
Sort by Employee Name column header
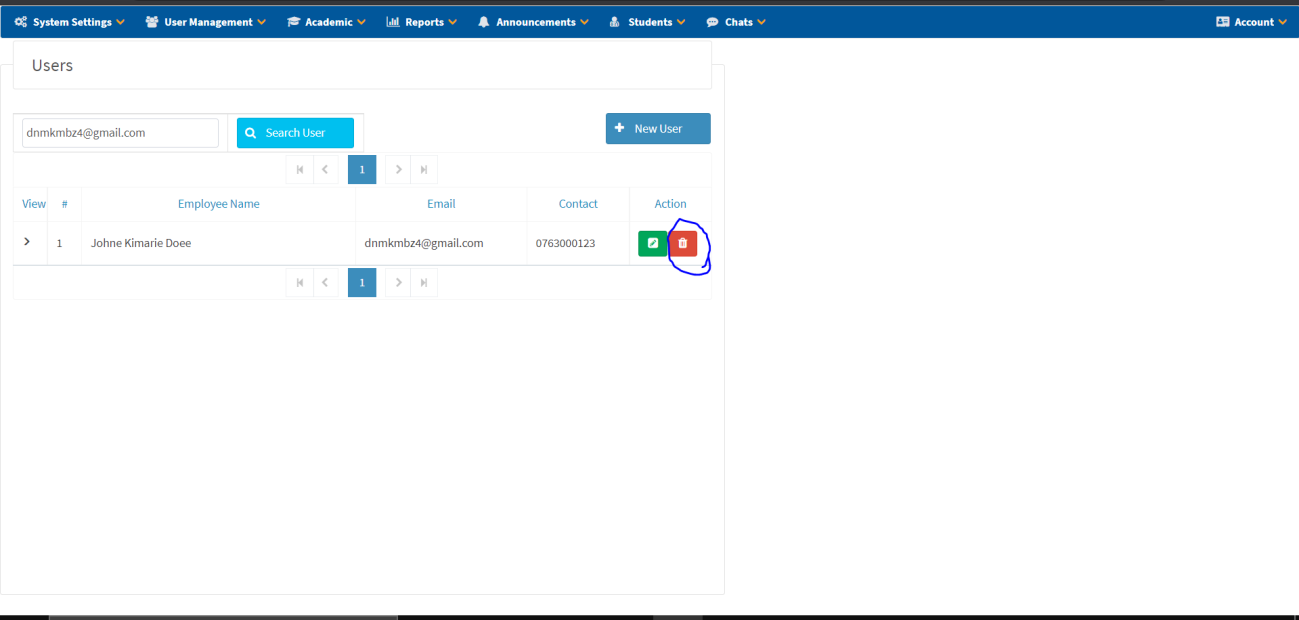(218, 204)
